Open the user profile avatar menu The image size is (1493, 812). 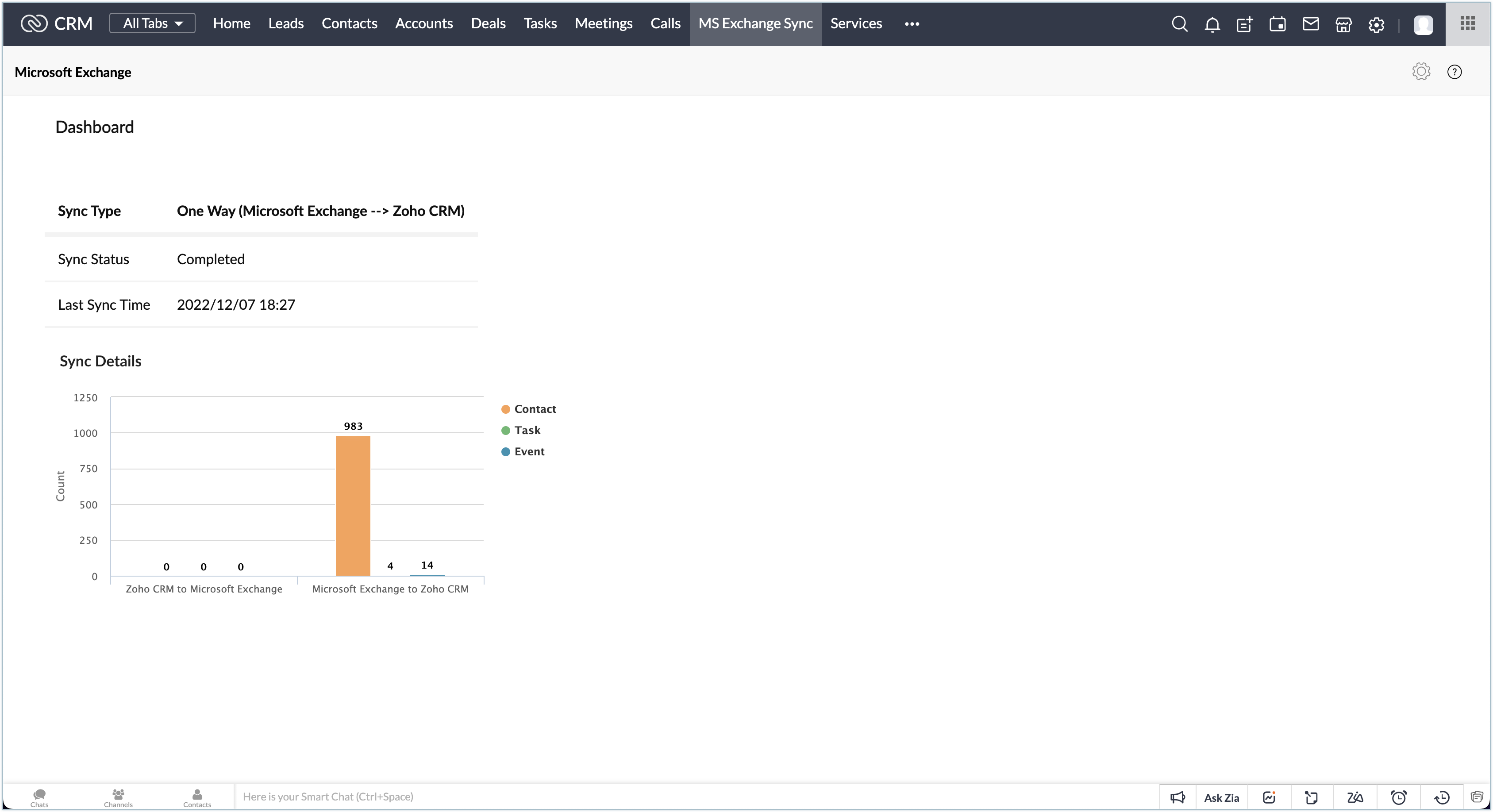pyautogui.click(x=1423, y=24)
